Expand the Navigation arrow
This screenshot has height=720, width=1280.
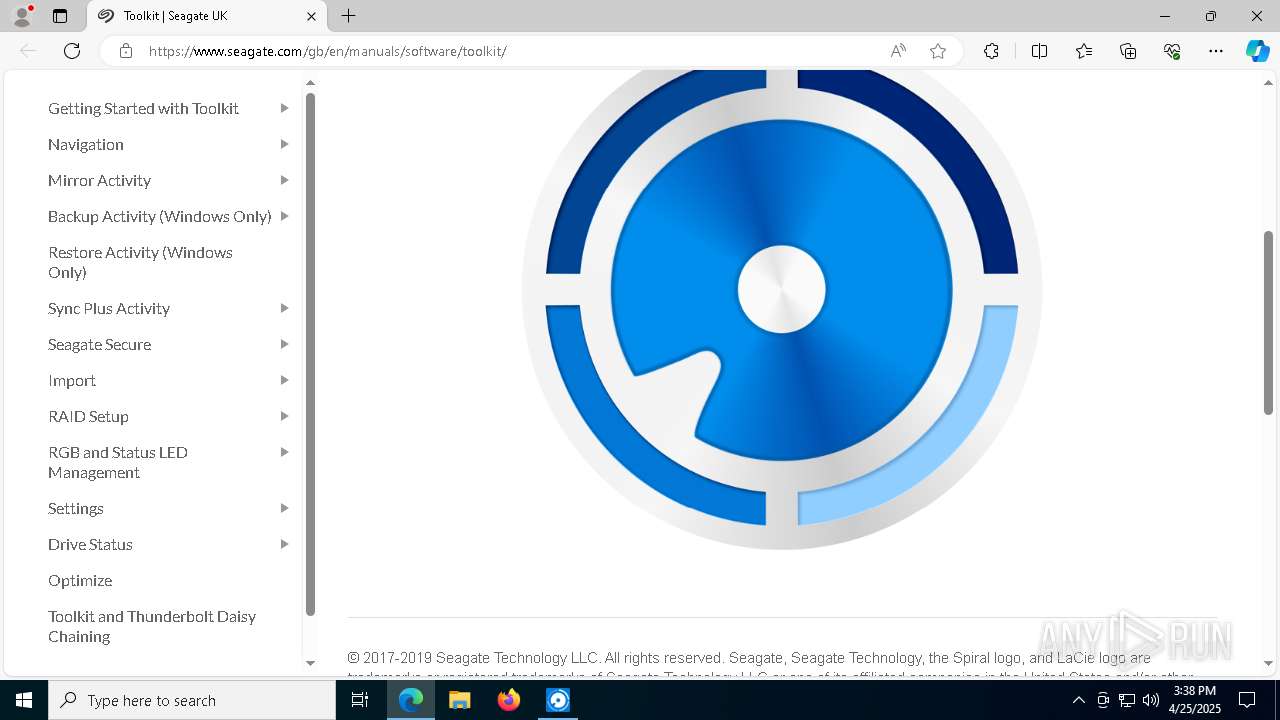coord(285,144)
